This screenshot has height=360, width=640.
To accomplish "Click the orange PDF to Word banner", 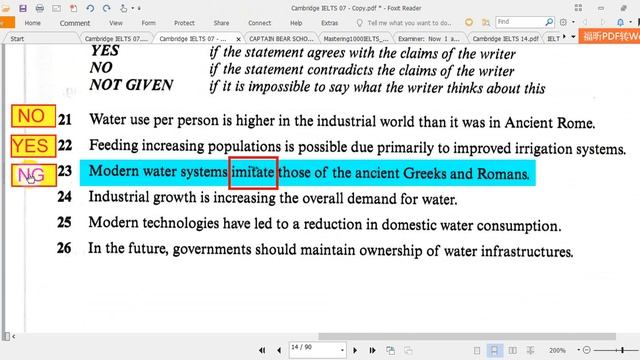I will click(x=609, y=36).
